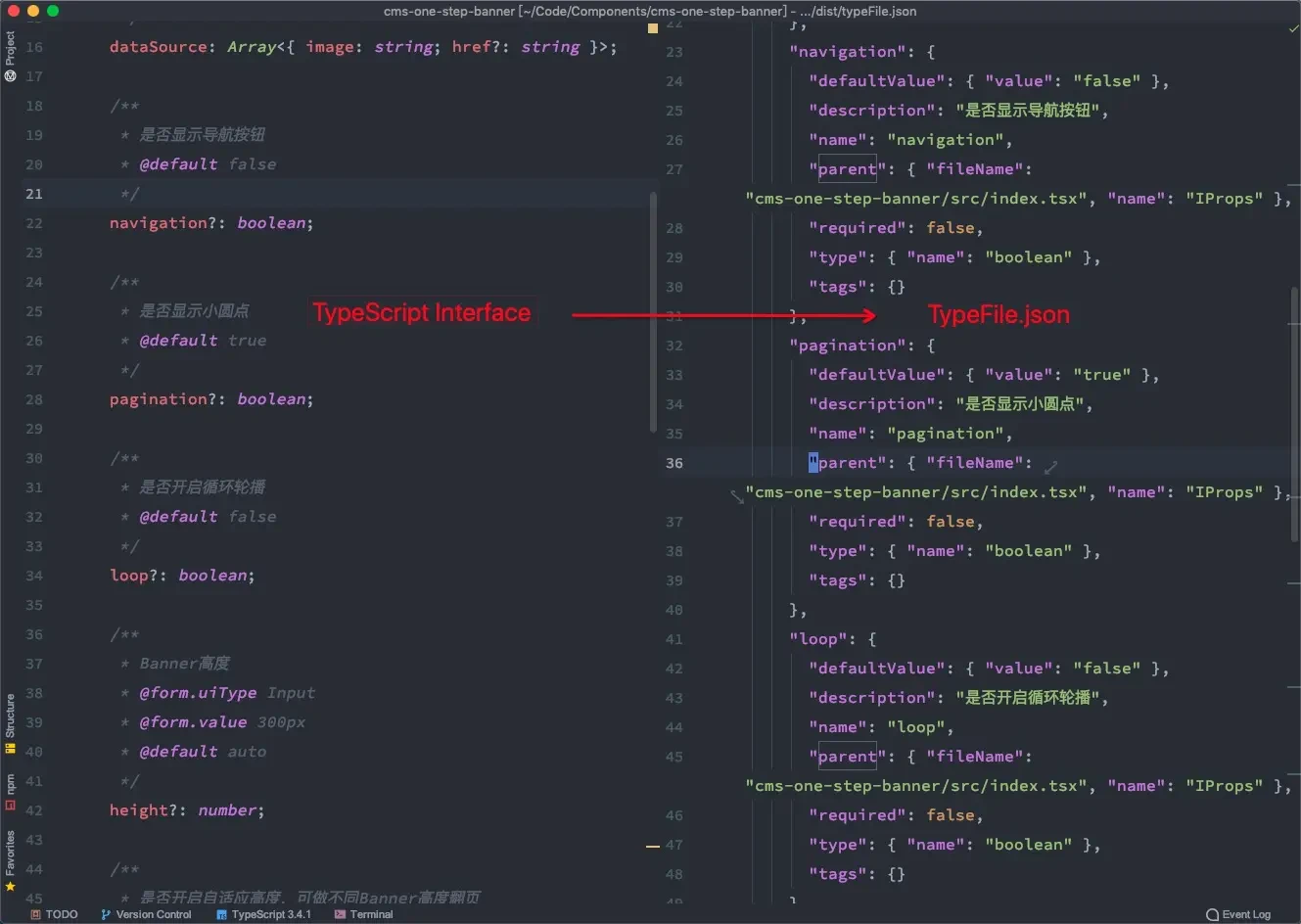Click "required": false on JSON line 28
This screenshot has height=924, width=1301.
point(897,228)
